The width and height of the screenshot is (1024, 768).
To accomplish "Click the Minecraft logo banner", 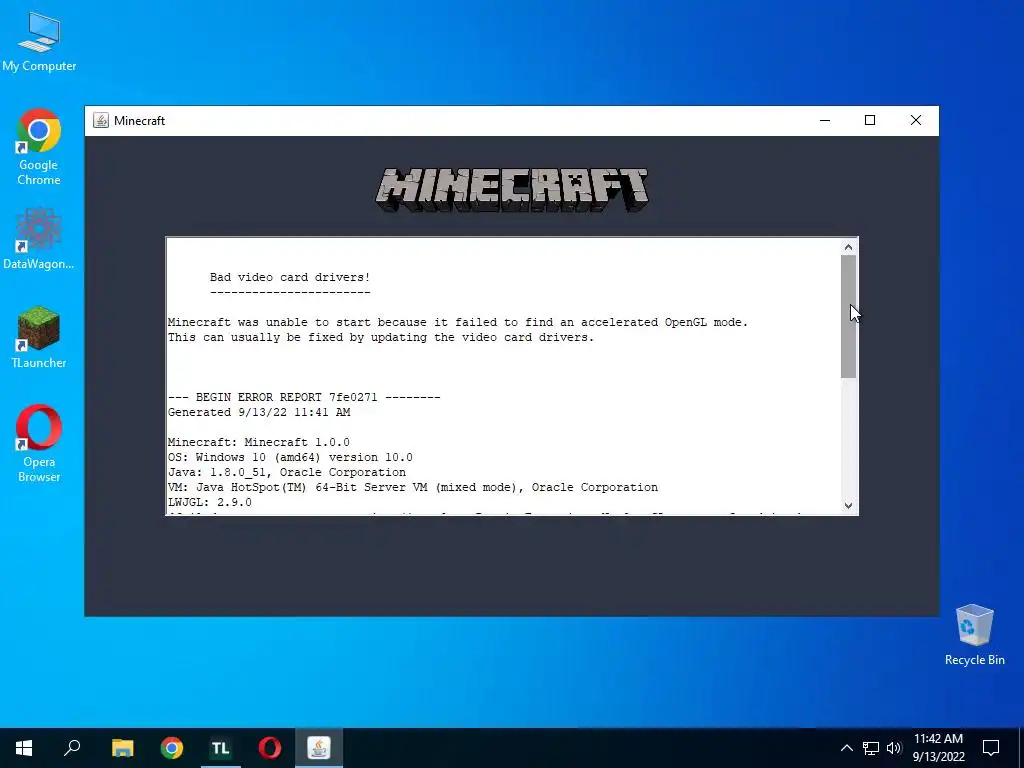I will tap(512, 189).
